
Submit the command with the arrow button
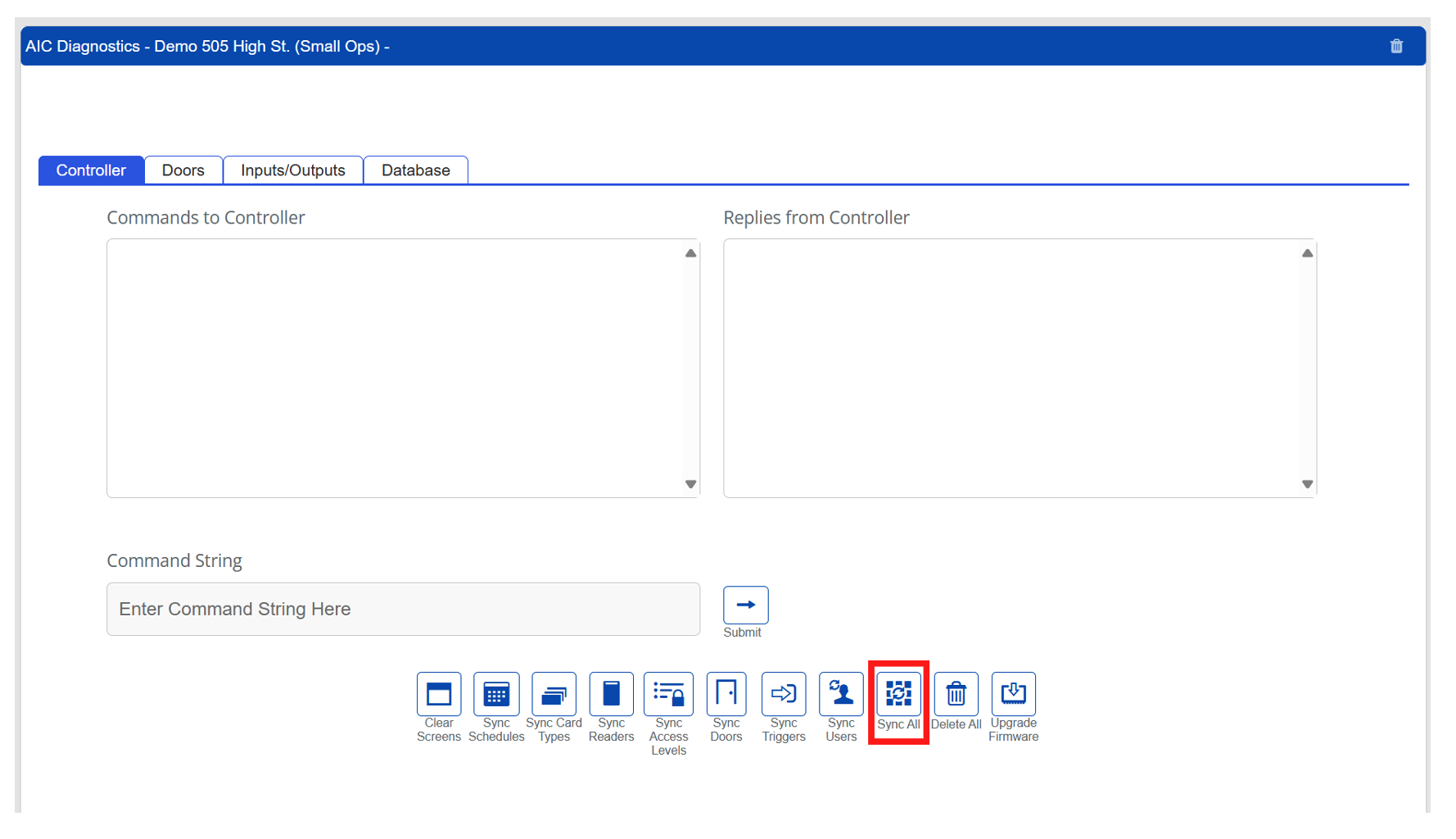(x=745, y=605)
